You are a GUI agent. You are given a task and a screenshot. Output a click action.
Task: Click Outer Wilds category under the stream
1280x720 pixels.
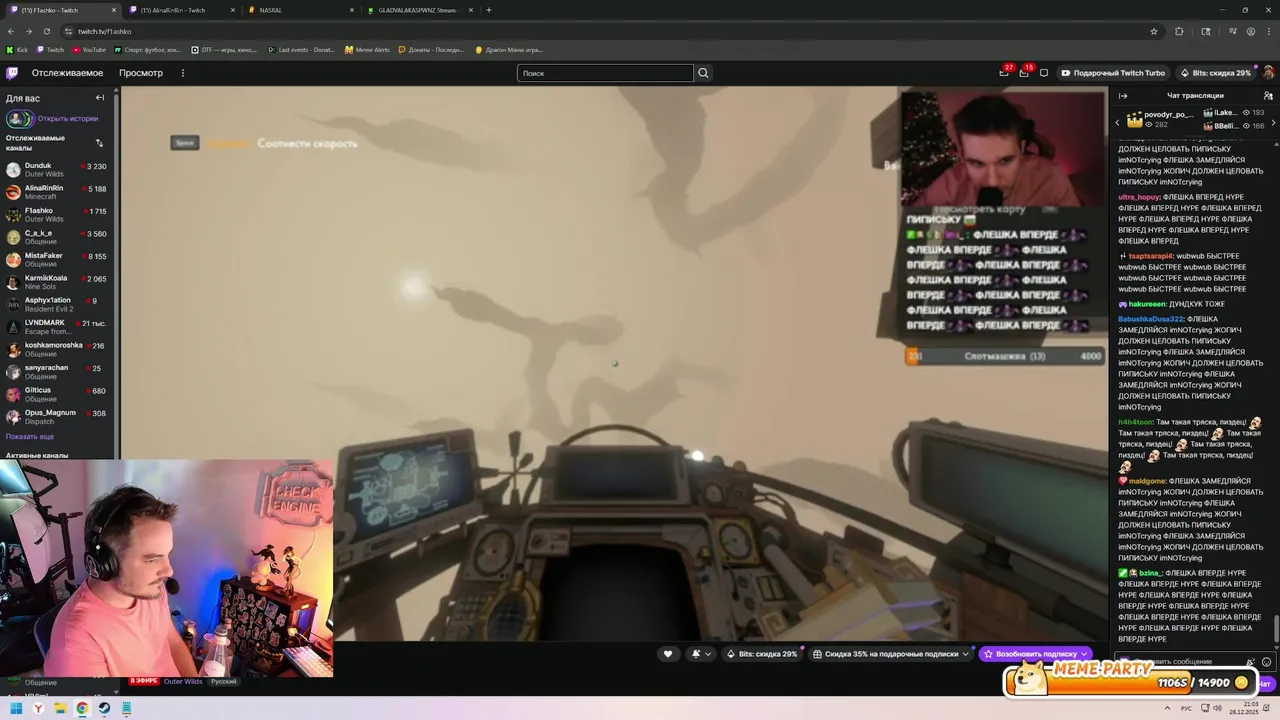tap(183, 681)
